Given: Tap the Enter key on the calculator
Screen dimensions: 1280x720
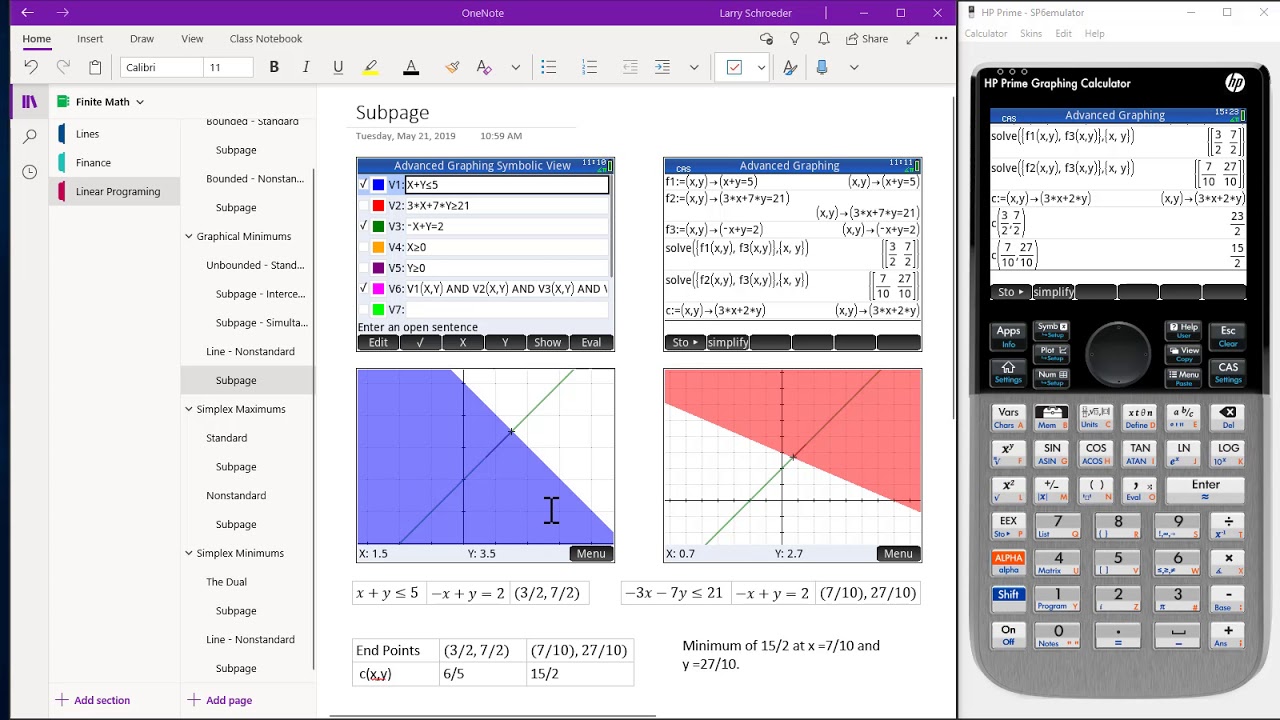Looking at the screenshot, I should pos(1206,489).
